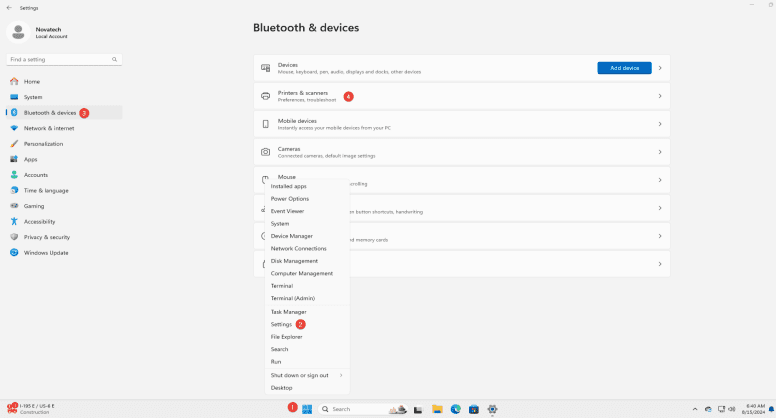Click the Add device button
Screen dimensions: 776x418
coord(624,68)
